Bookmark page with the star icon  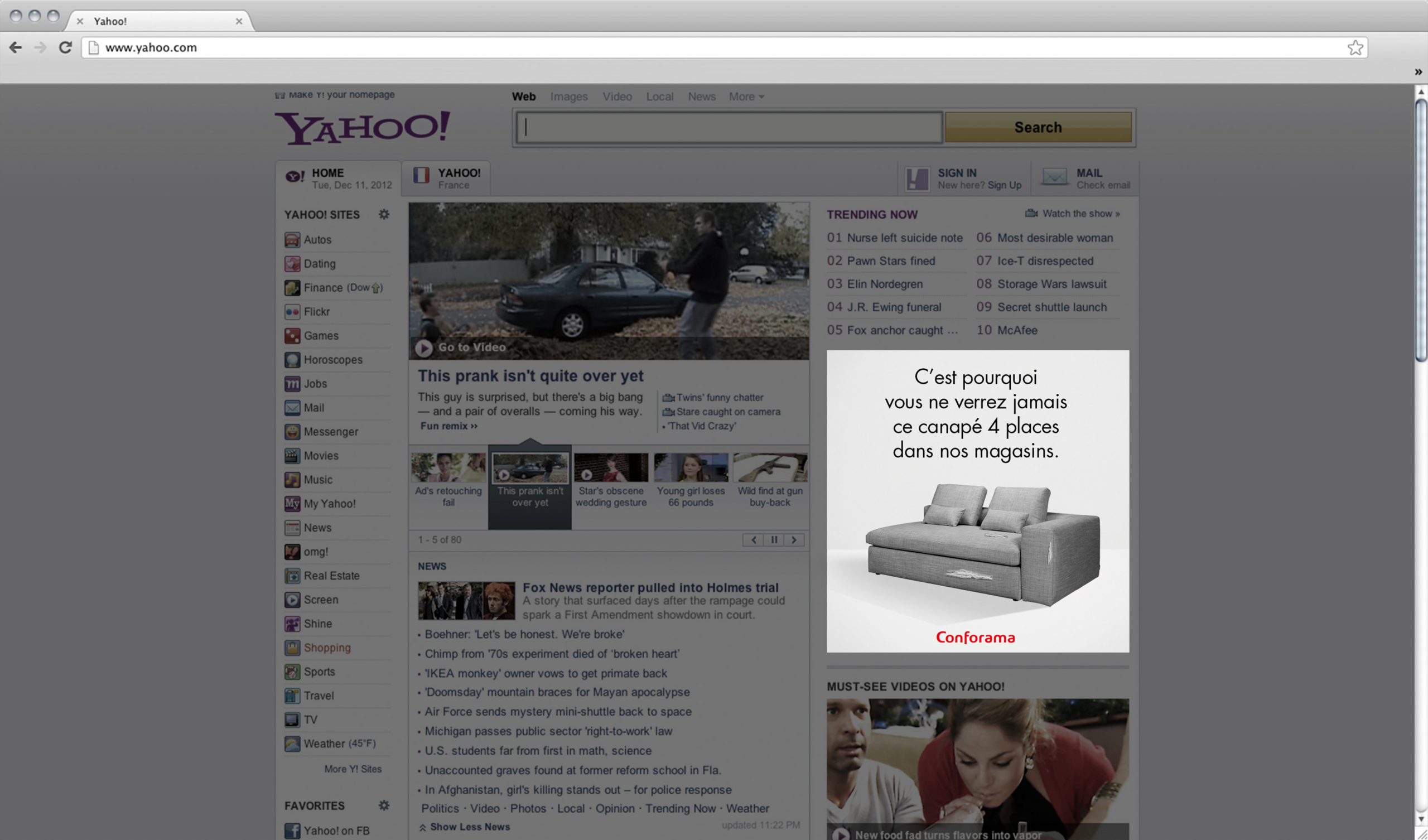(1355, 47)
